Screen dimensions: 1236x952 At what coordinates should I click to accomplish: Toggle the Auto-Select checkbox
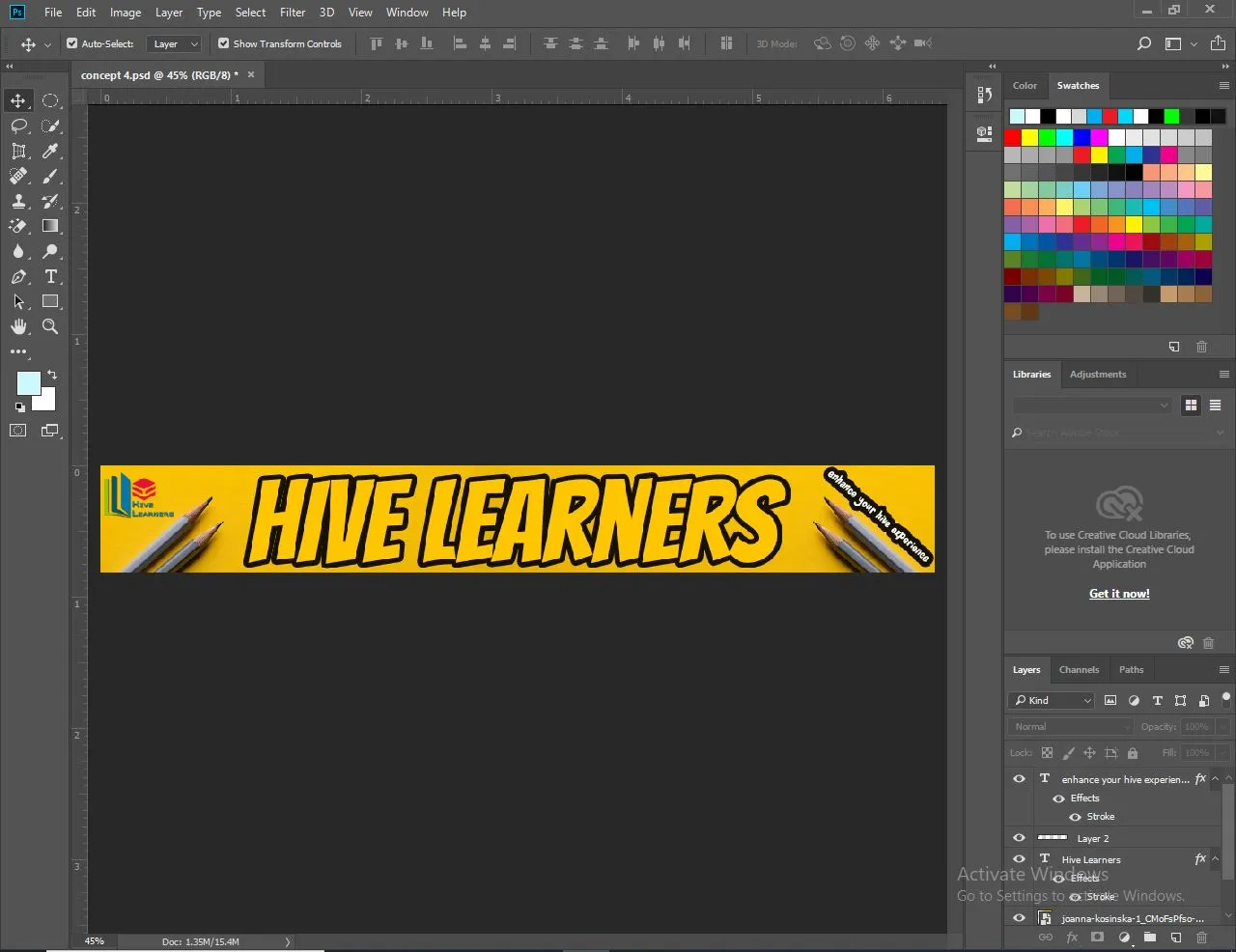[x=72, y=43]
